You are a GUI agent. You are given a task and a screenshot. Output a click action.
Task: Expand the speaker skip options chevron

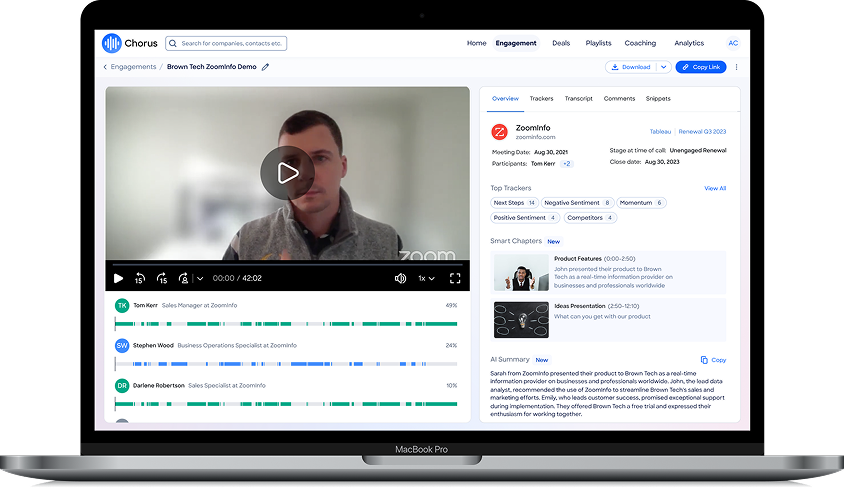pyautogui.click(x=200, y=278)
